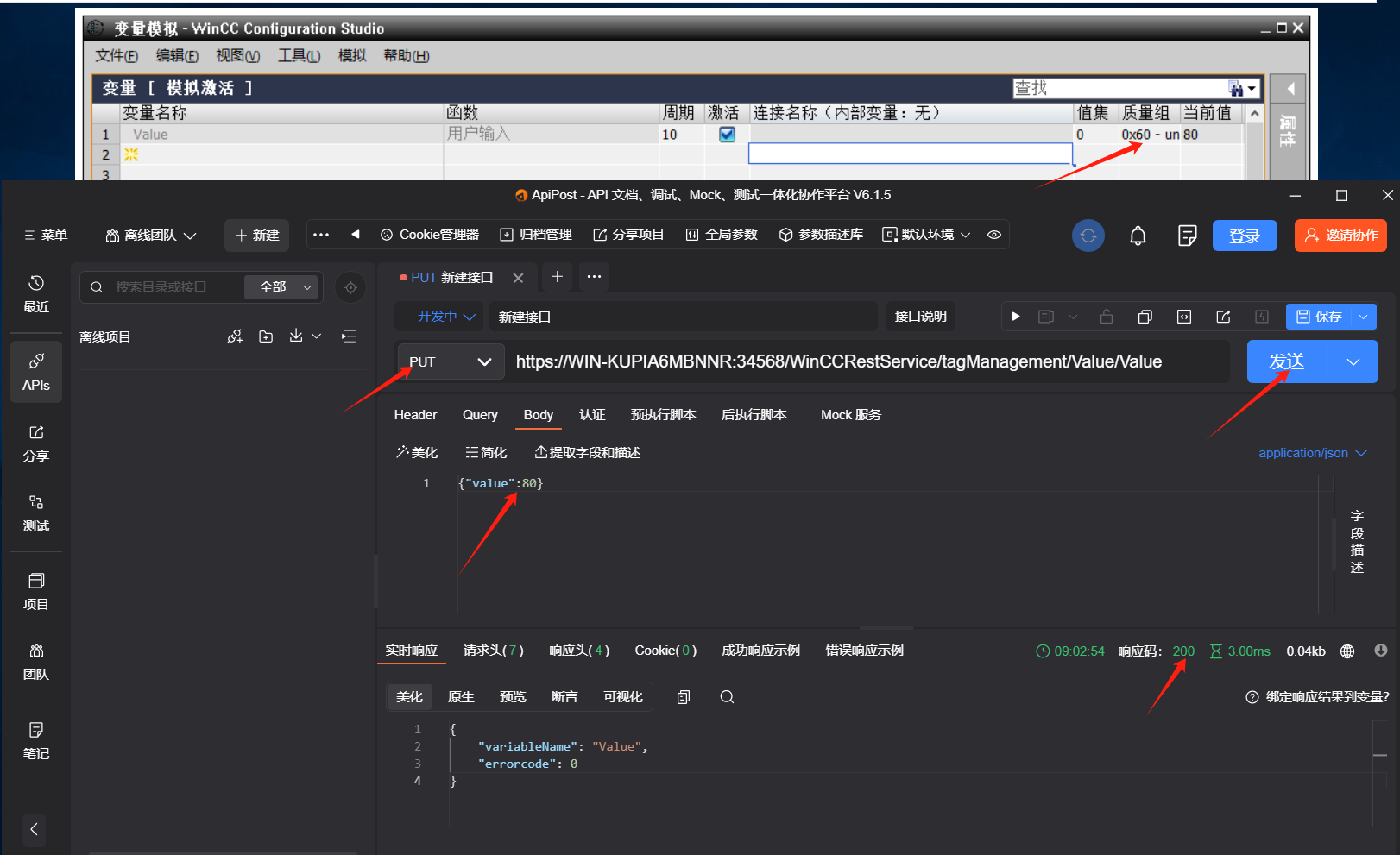Open the 测试 test sidebar section
Image resolution: width=1400 pixels, height=855 pixels.
click(x=35, y=513)
